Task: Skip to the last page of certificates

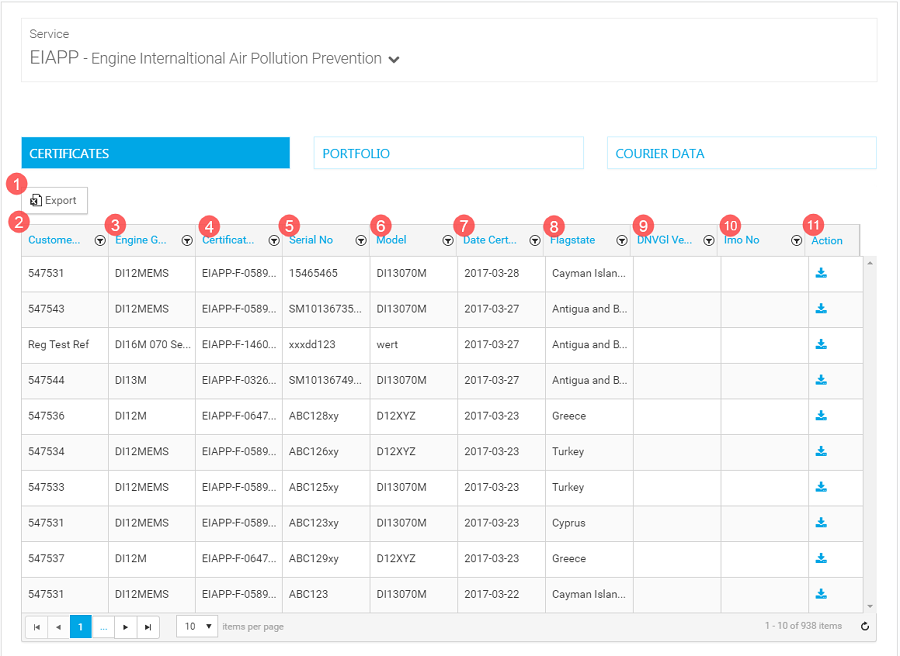Action: [x=148, y=626]
